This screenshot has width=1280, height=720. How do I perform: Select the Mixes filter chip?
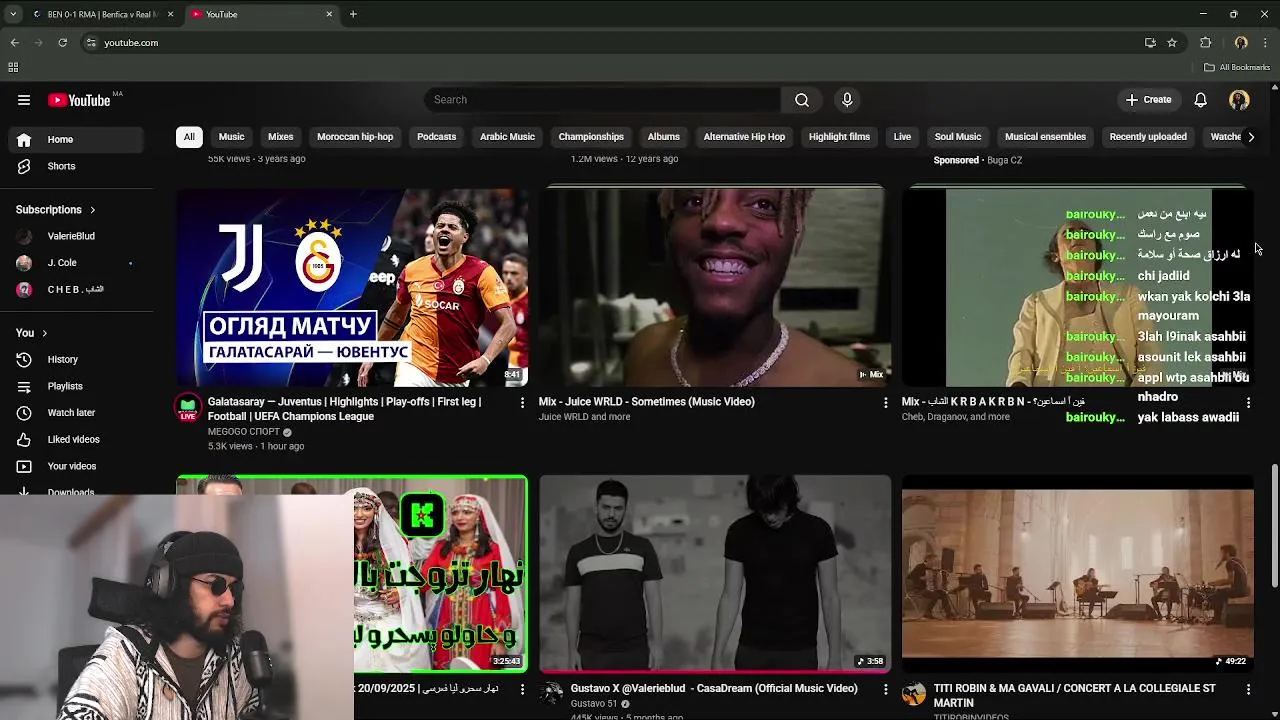280,137
